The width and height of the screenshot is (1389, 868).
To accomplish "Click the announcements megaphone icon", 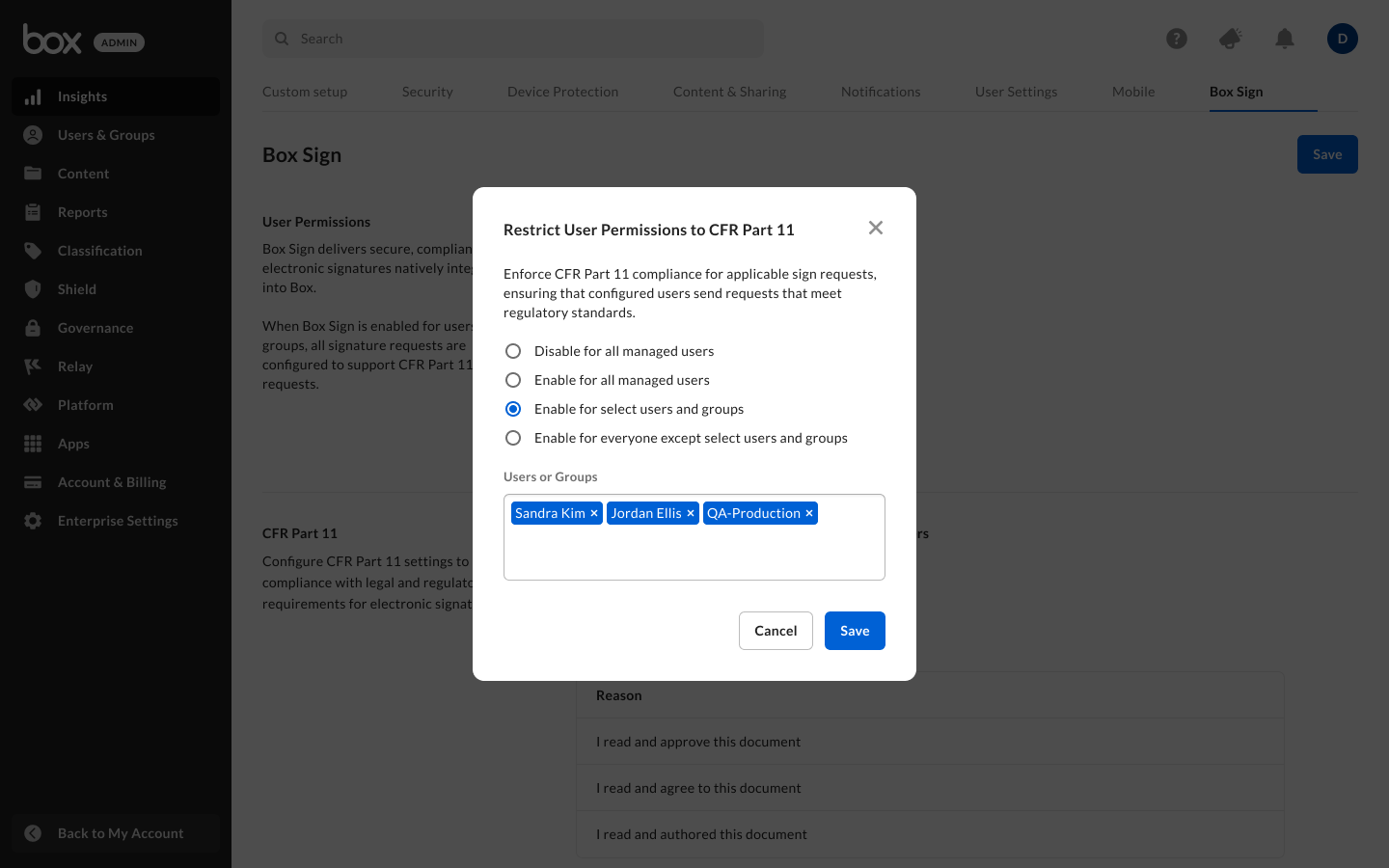I will click(1230, 39).
